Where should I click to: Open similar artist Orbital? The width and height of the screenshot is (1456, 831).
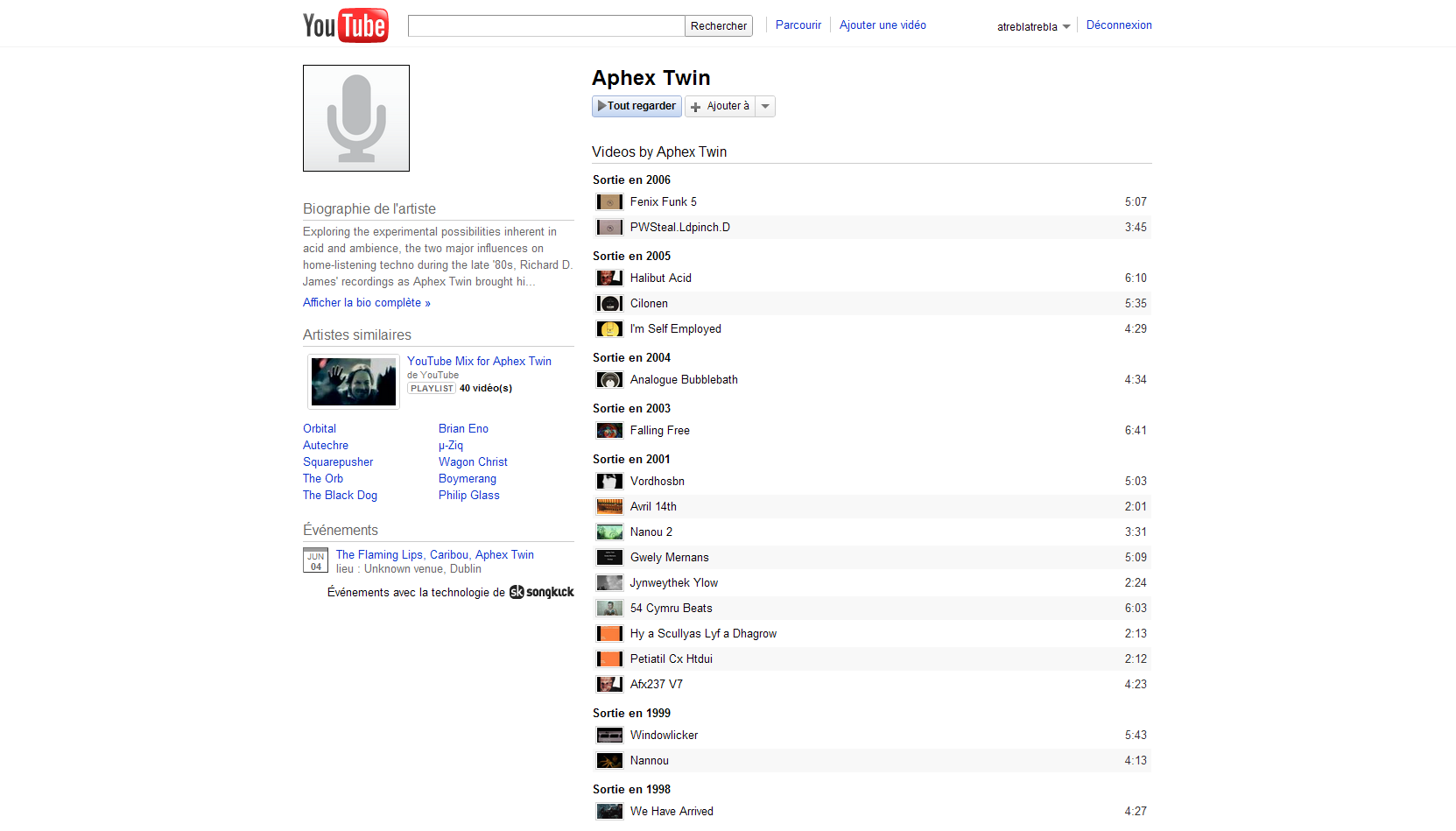(320, 429)
